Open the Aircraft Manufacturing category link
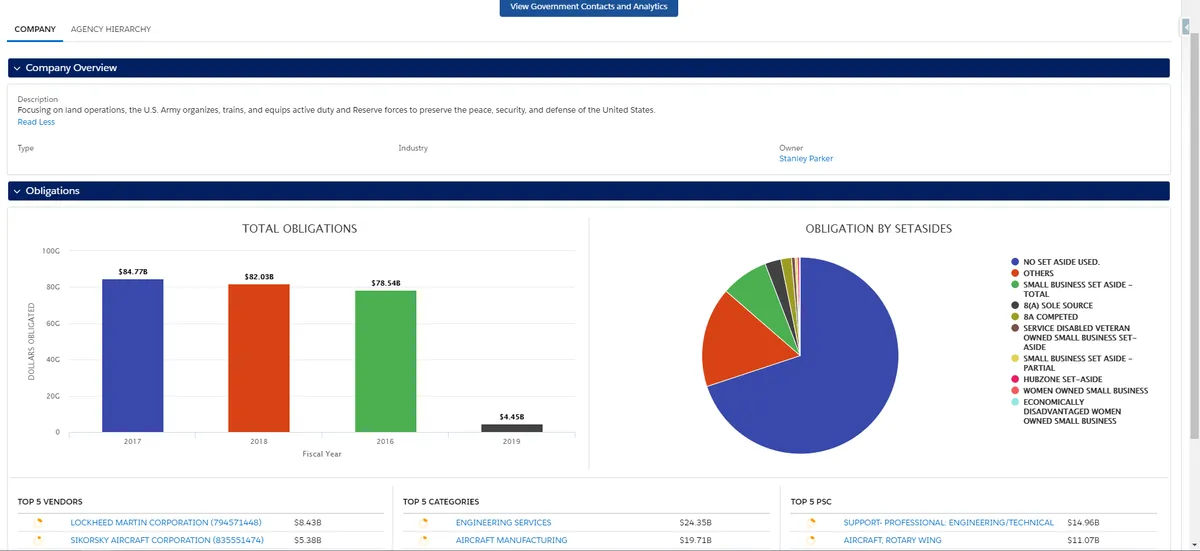The image size is (1200, 551). tap(511, 540)
